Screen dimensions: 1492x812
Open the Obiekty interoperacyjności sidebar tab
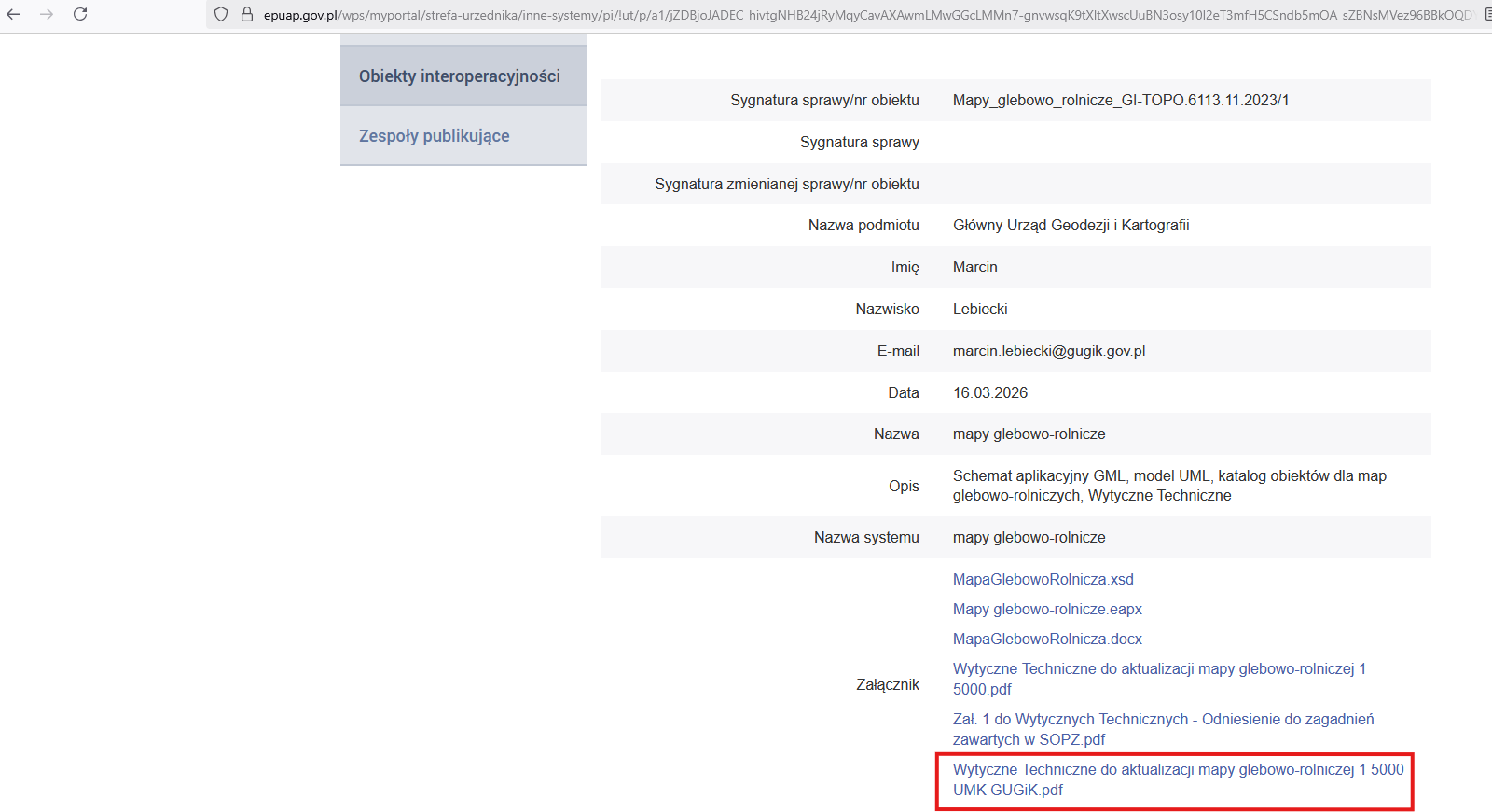460,76
